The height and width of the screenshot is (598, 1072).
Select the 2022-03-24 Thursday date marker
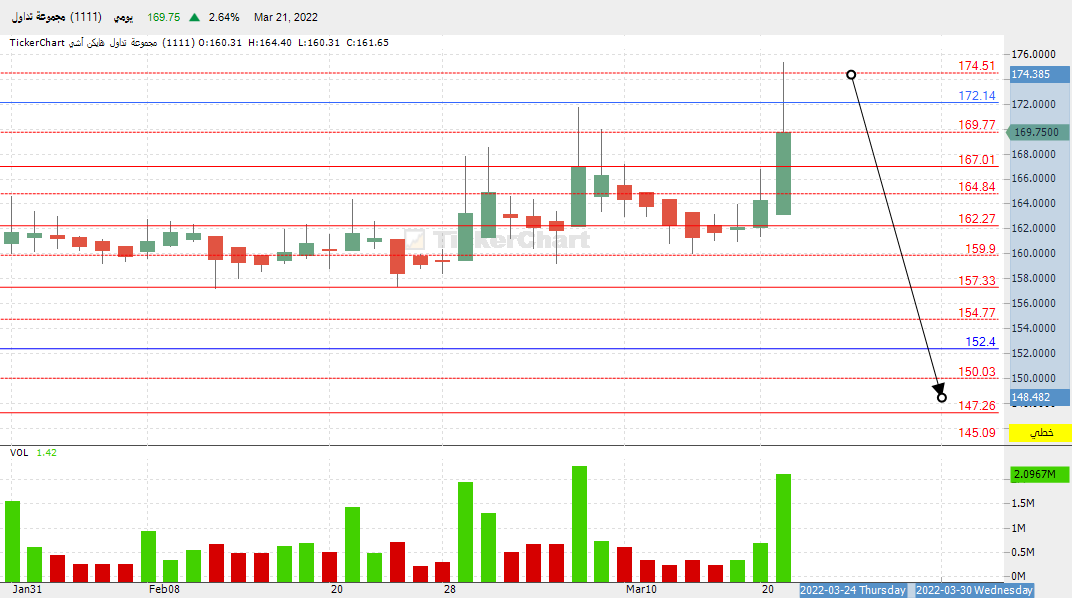[853, 590]
